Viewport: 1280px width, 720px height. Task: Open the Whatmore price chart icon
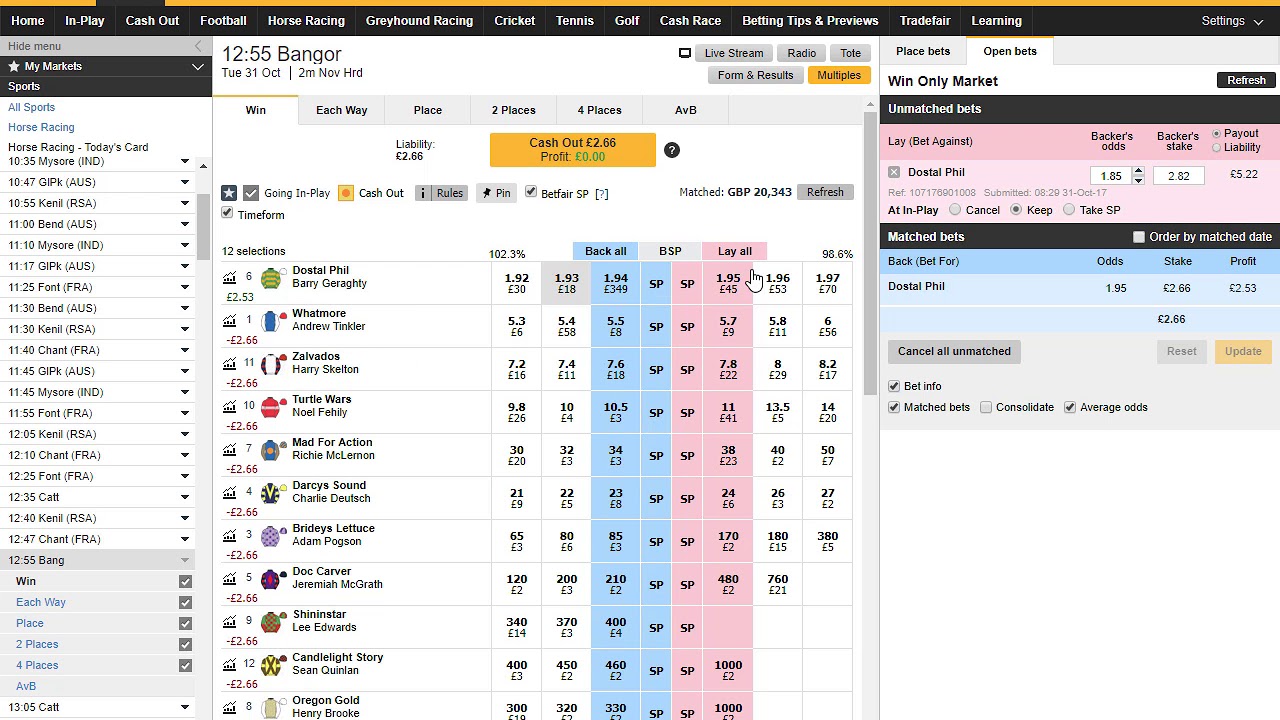pyautogui.click(x=229, y=321)
